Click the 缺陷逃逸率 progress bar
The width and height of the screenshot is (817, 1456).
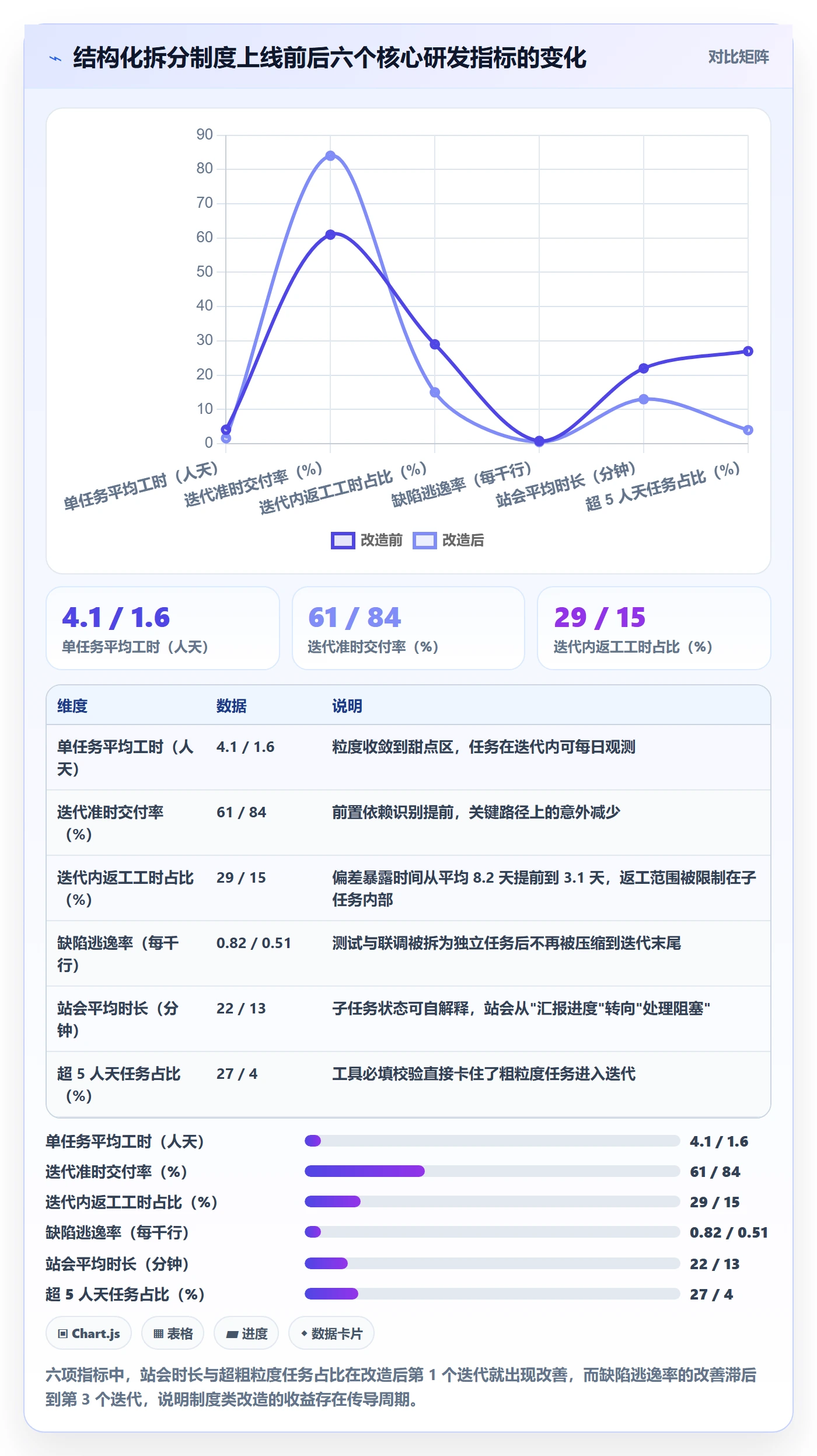pos(493,1232)
